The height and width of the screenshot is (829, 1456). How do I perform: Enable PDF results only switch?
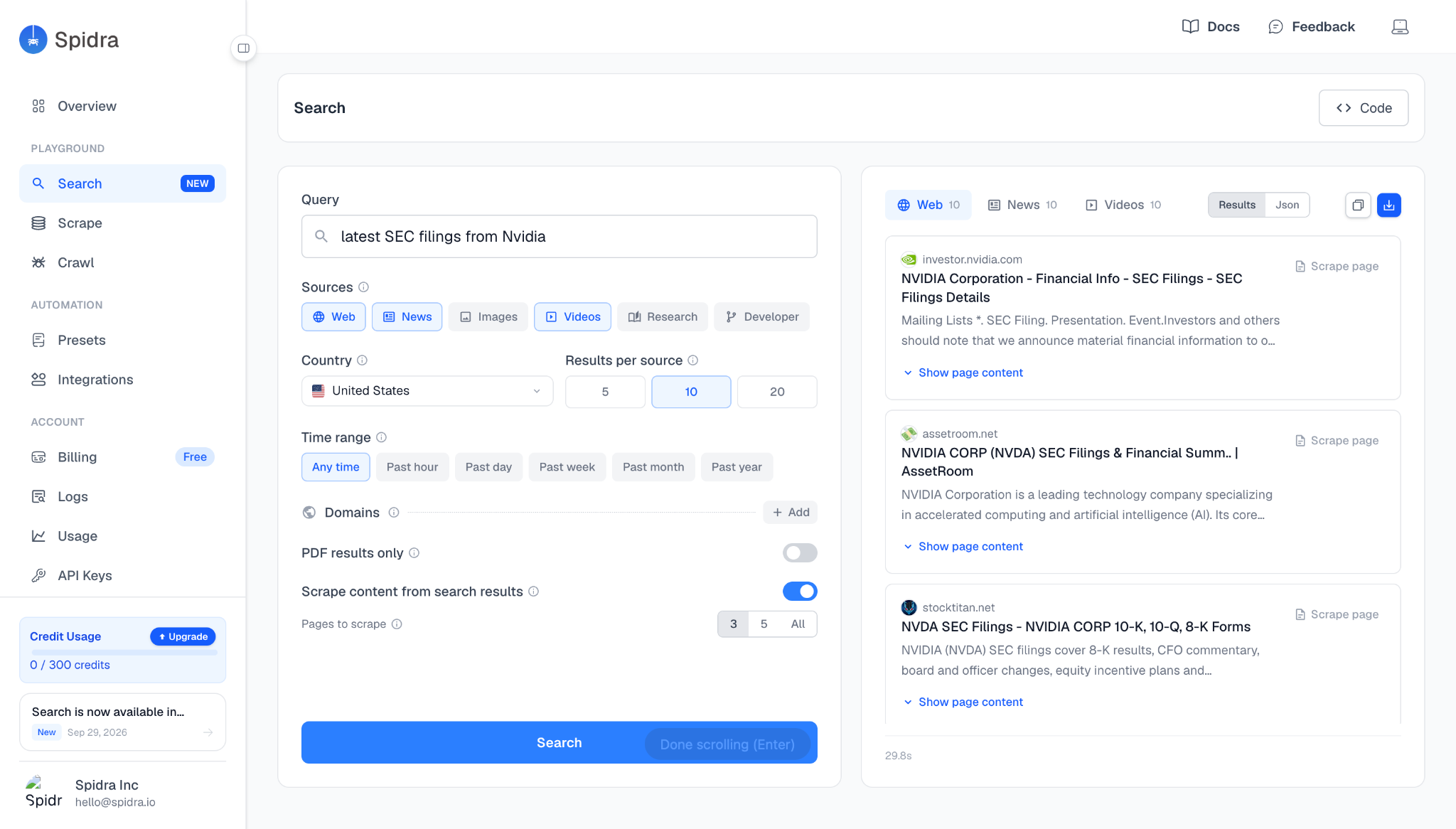pos(800,553)
